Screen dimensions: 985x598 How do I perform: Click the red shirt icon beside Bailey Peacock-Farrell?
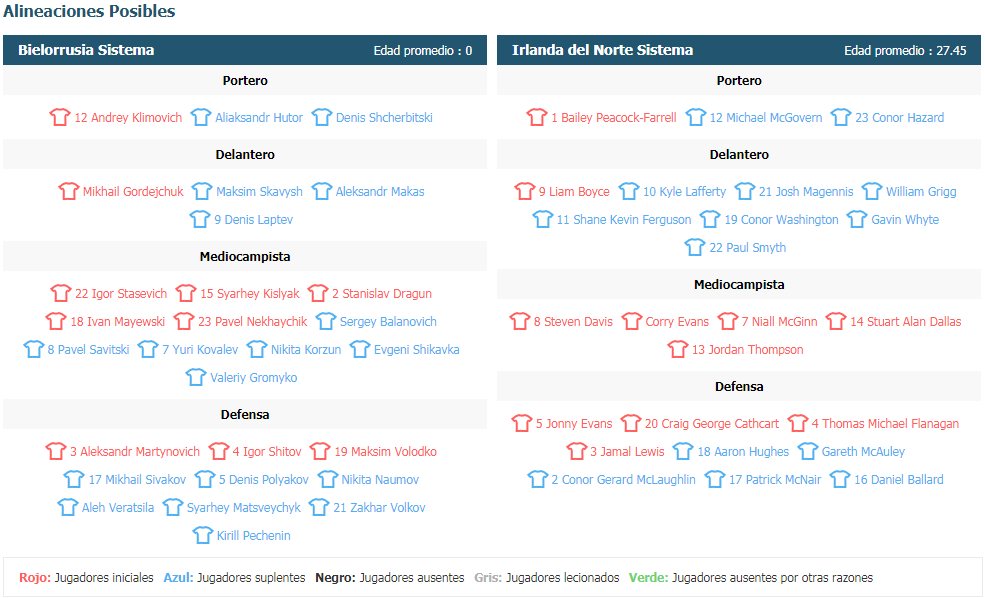[536, 117]
